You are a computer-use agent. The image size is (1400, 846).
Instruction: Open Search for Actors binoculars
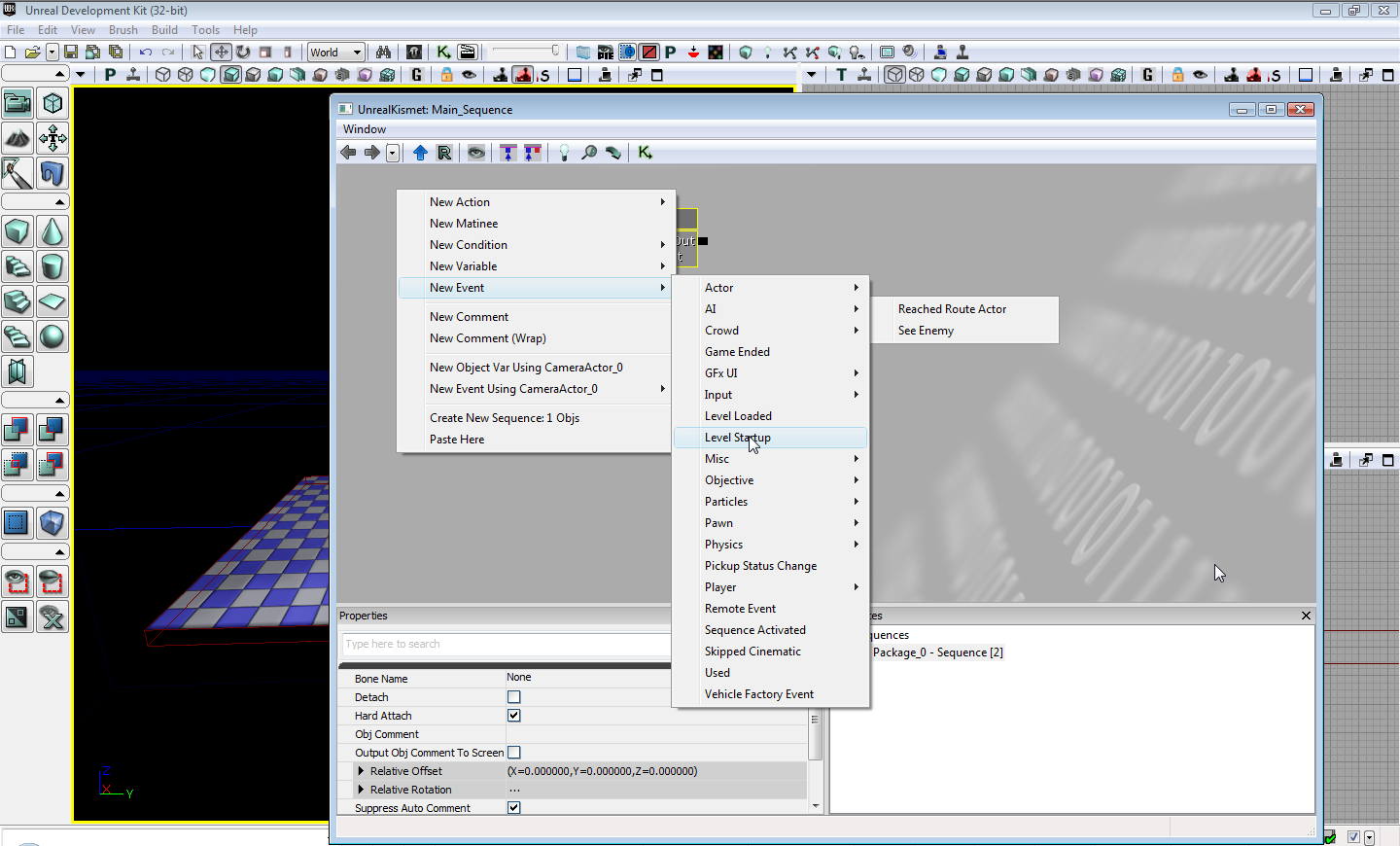(384, 52)
